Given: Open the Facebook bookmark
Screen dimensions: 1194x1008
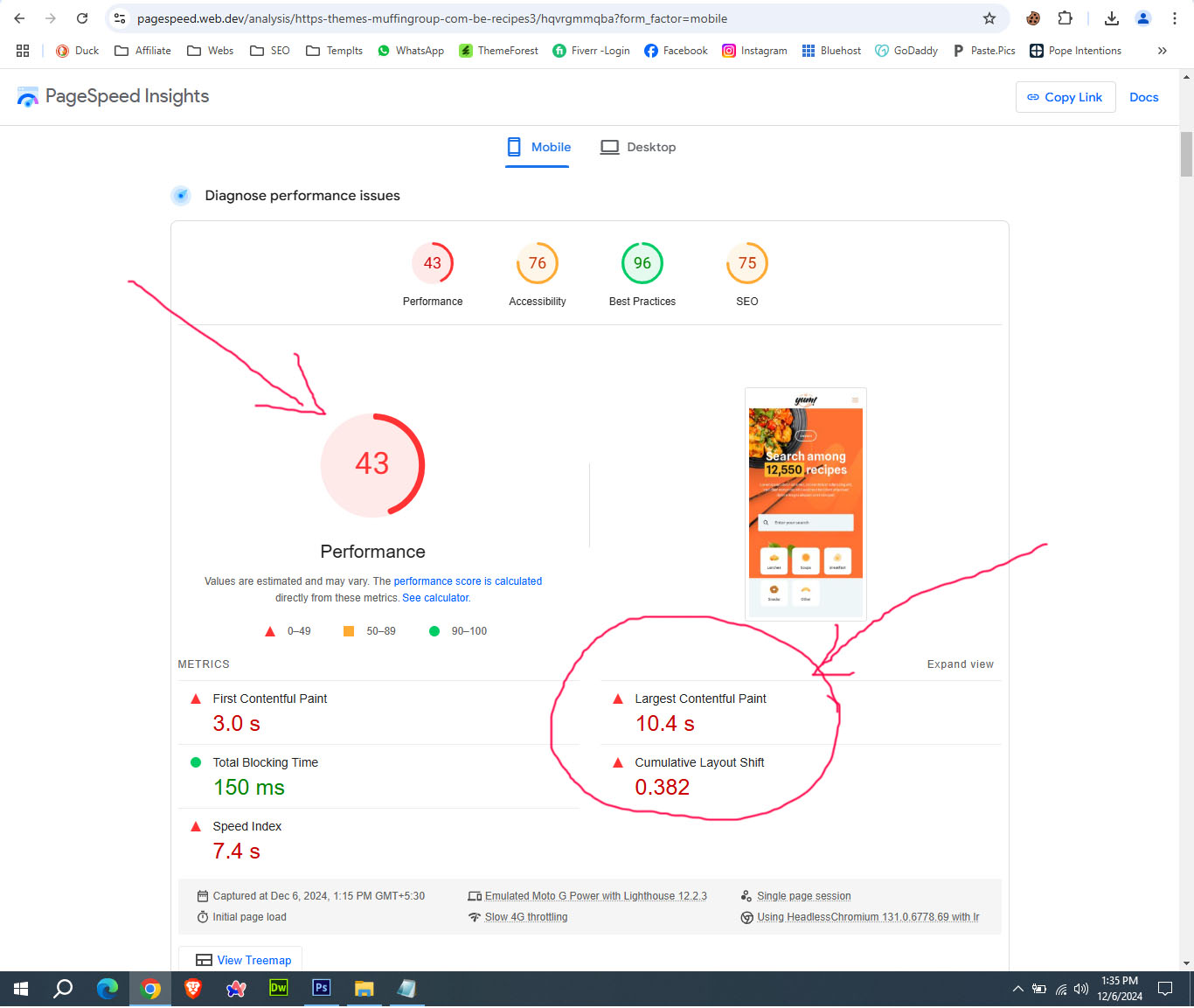Looking at the screenshot, I should 676,51.
